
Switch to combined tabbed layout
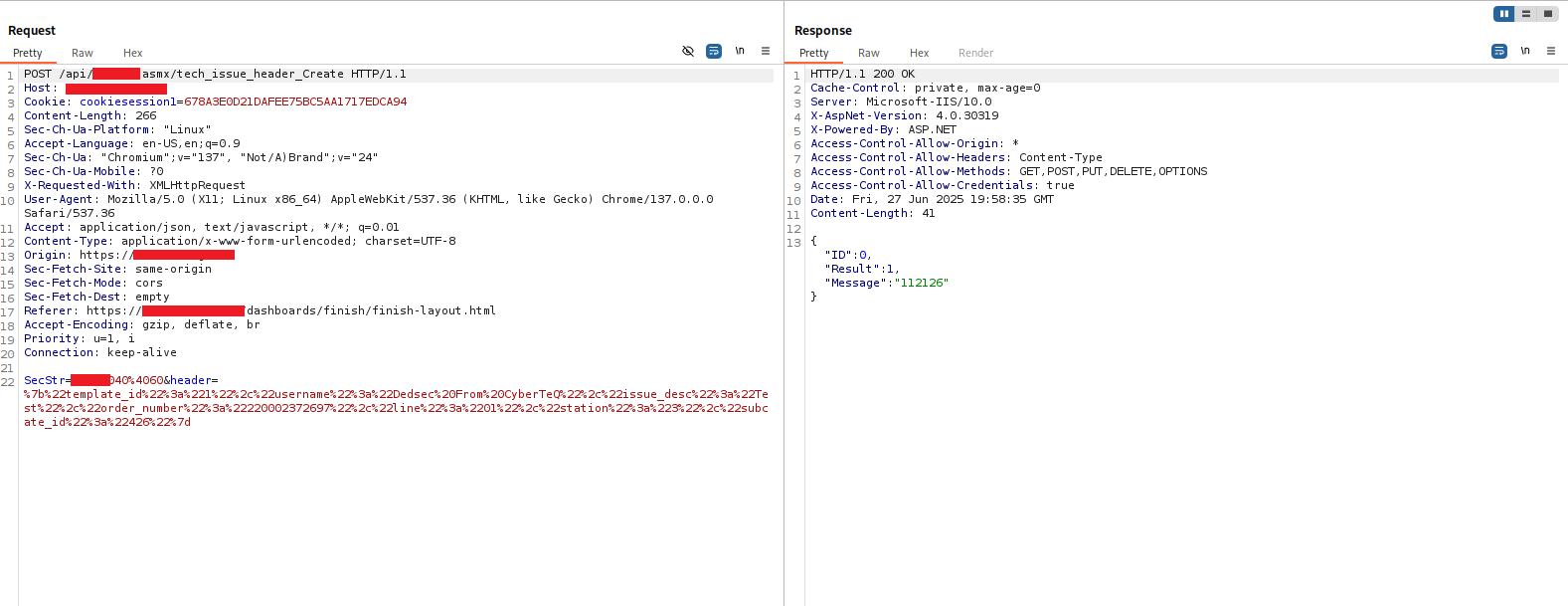(x=1548, y=14)
